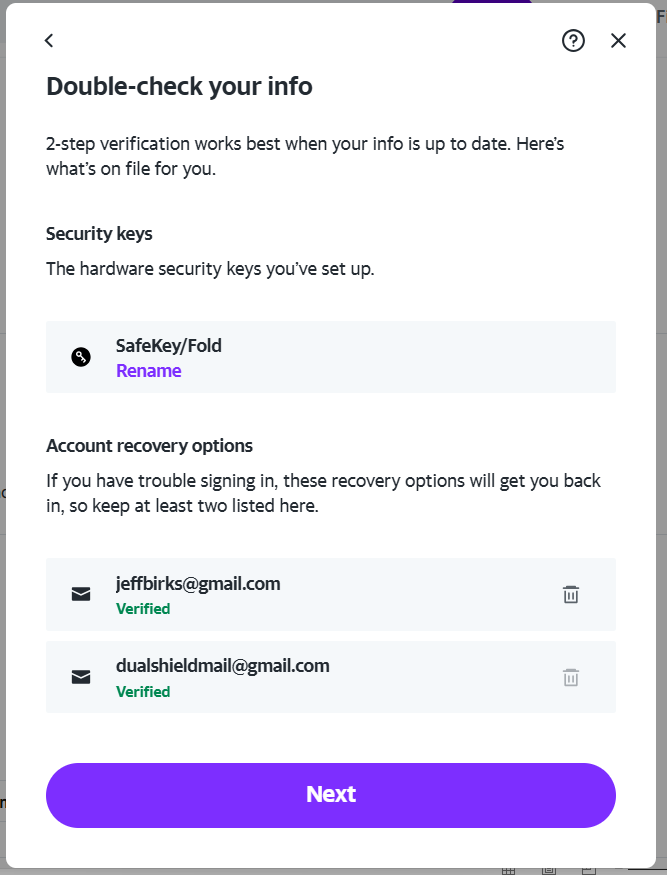Viewport: 667px width, 875px height.
Task: Click the security key icon beside SafeKey/Fold
Action: 81,357
